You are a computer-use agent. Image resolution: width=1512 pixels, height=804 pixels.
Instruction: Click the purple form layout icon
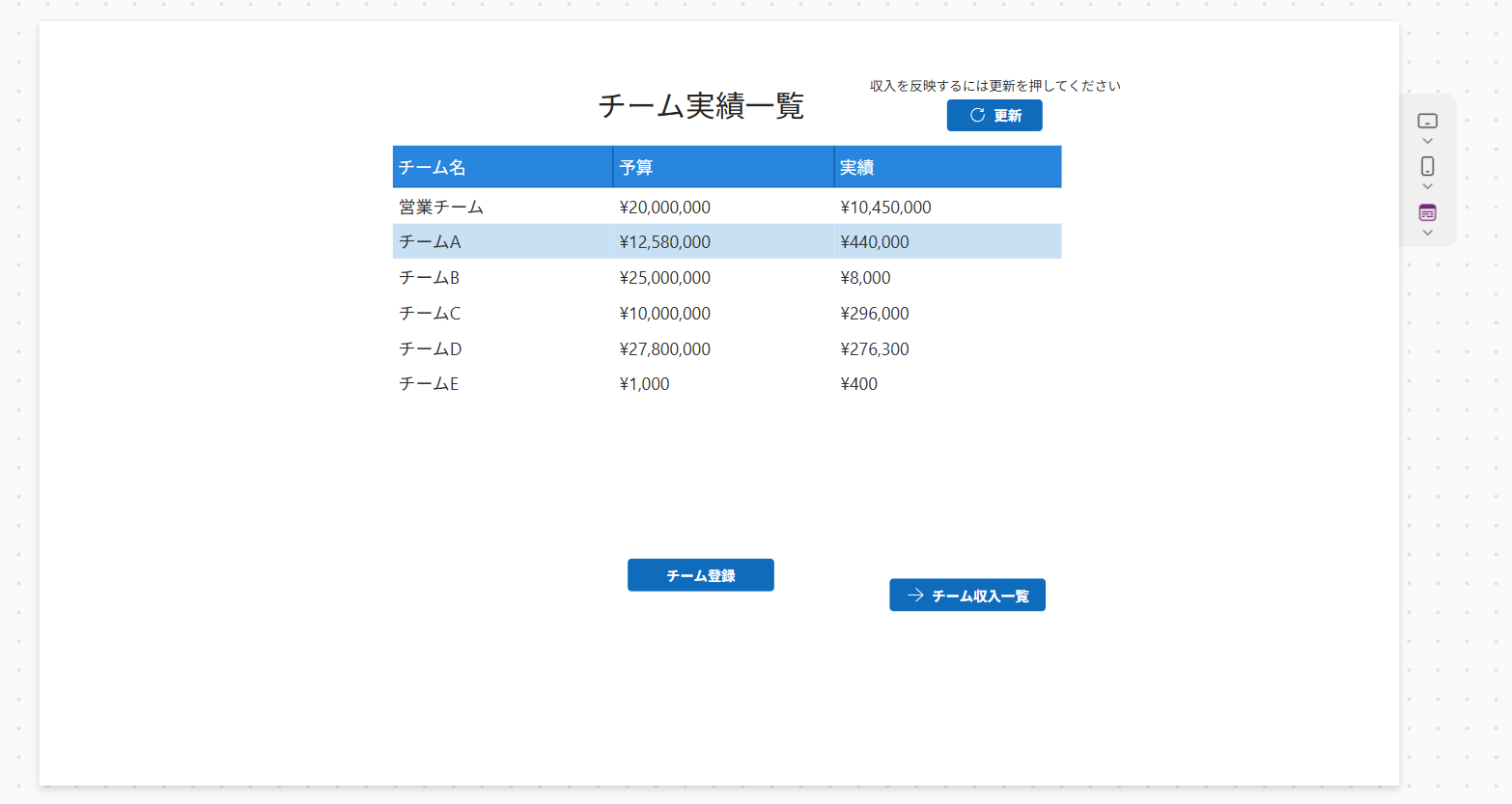(1427, 212)
